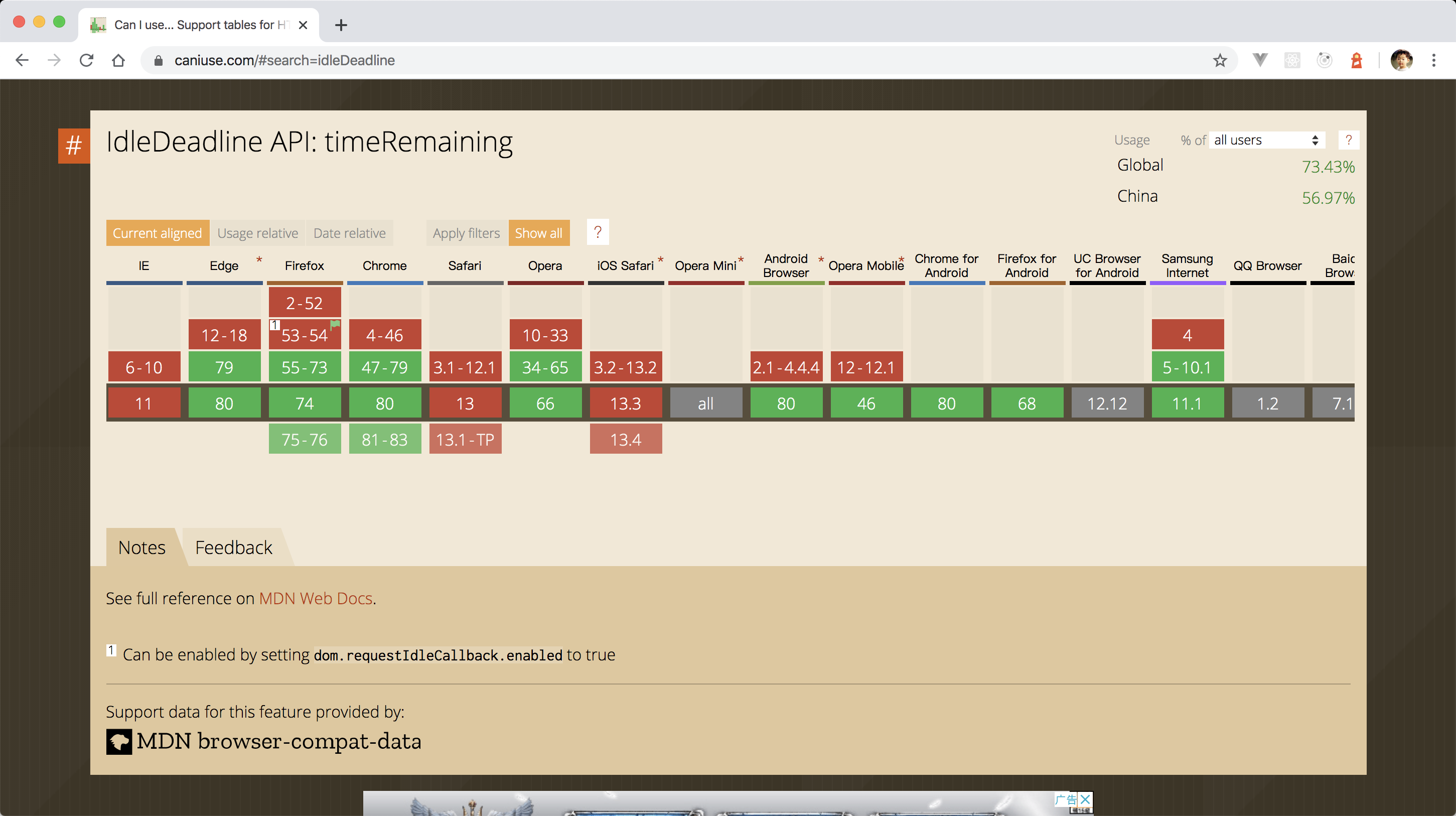Screen dimensions: 1456x816
Task: Toggle Current aligned view mode
Action: (x=157, y=233)
